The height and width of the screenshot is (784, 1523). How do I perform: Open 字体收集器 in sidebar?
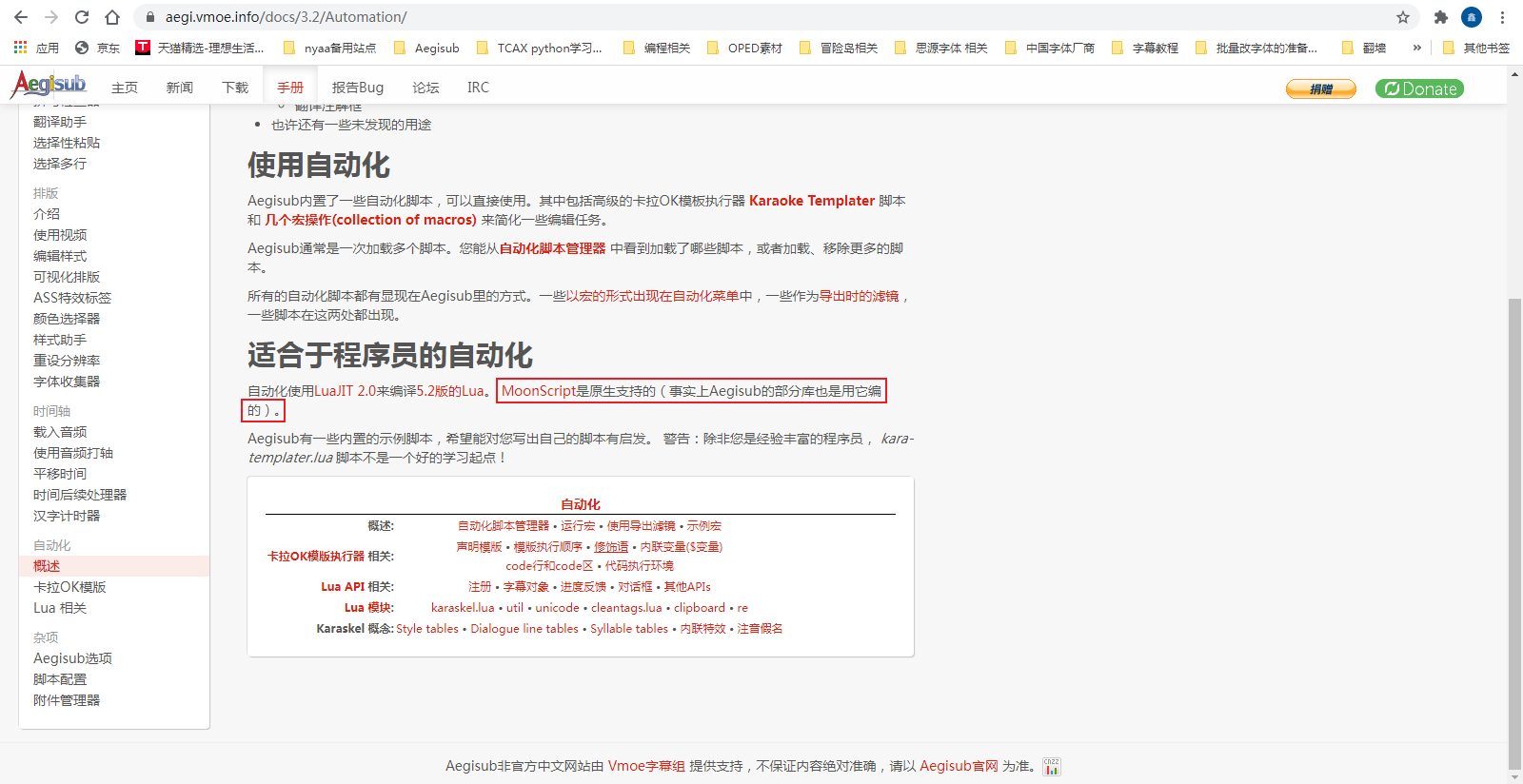coord(67,382)
